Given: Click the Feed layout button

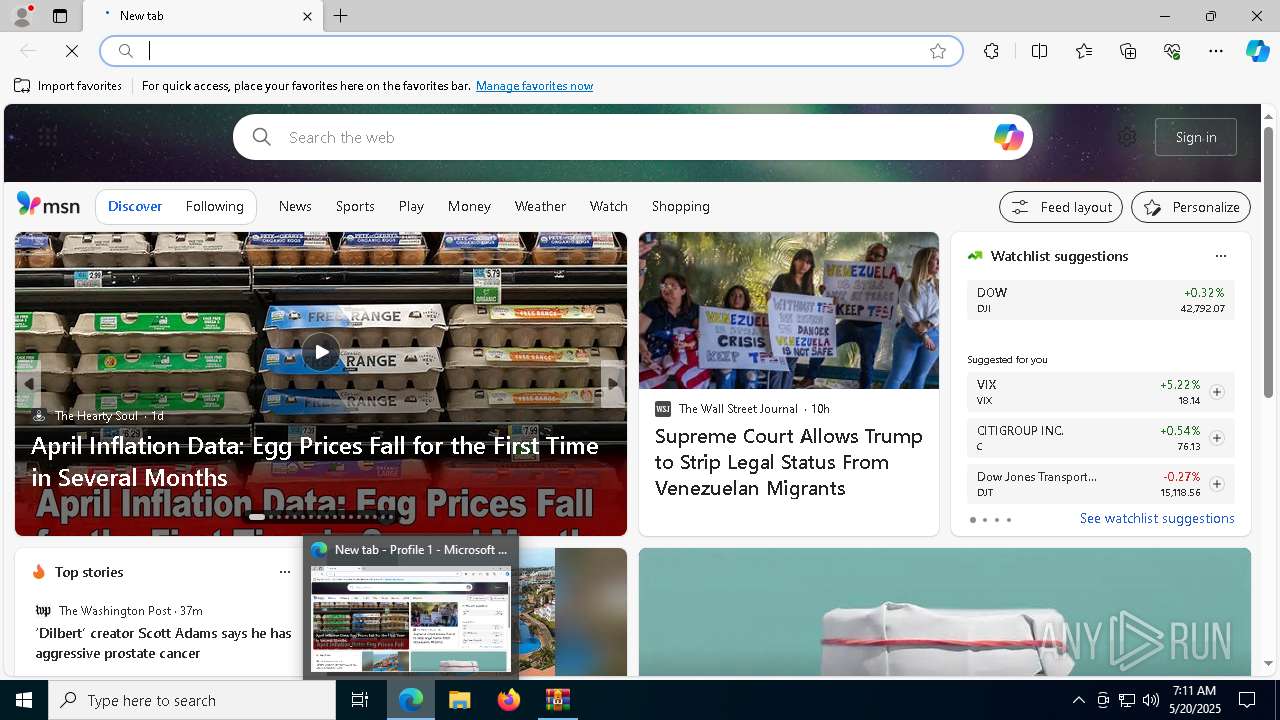Looking at the screenshot, I should click(x=1061, y=207).
